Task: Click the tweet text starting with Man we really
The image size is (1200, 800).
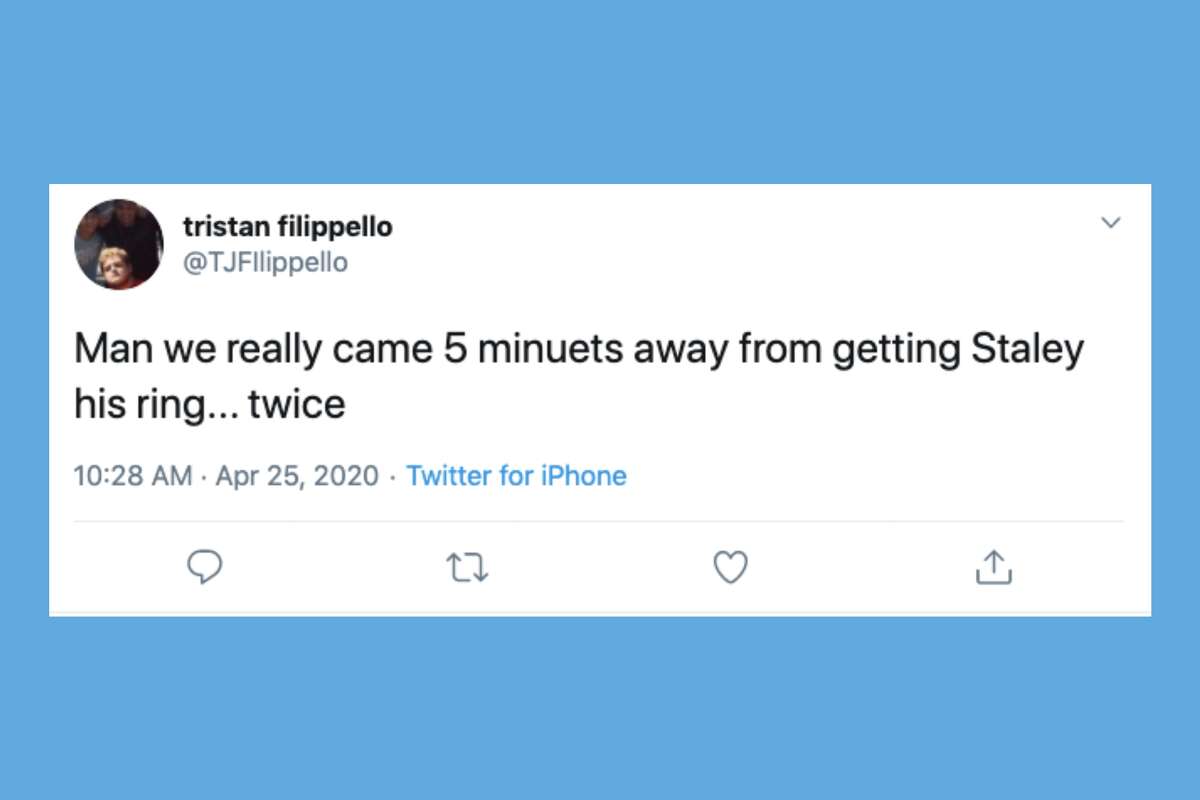Action: 580,378
